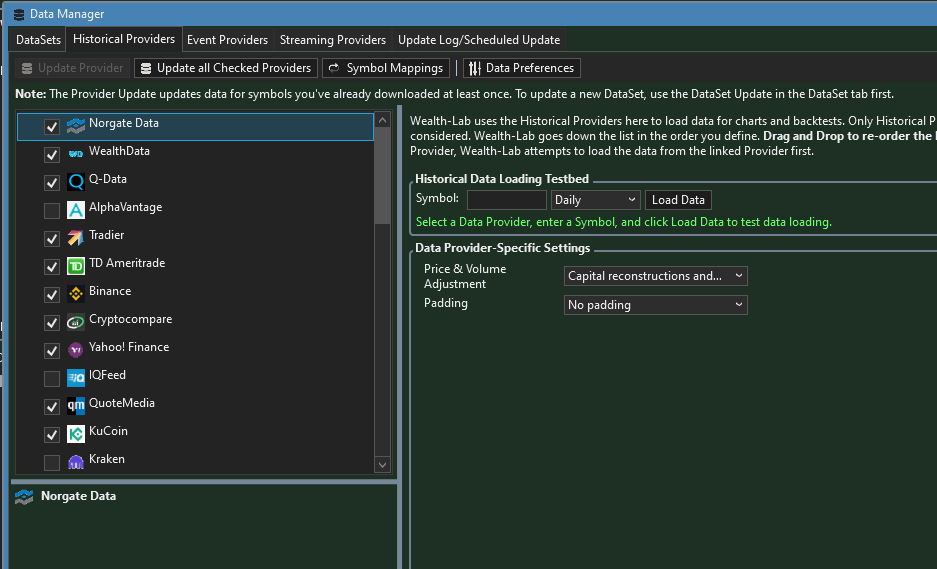Click provider list scrollbar up arrow

tap(382, 120)
